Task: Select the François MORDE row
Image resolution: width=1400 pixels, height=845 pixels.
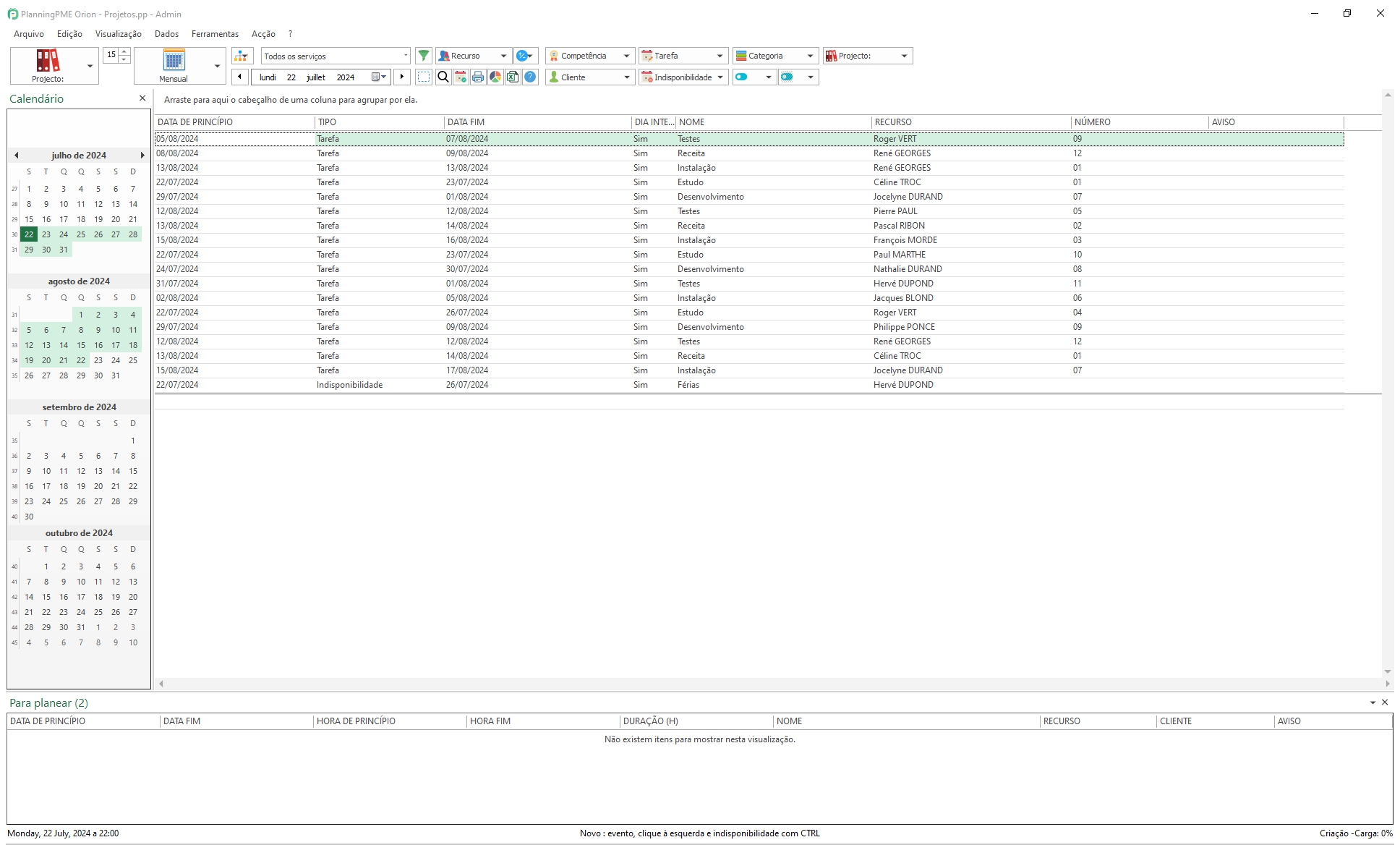Action: tap(749, 240)
